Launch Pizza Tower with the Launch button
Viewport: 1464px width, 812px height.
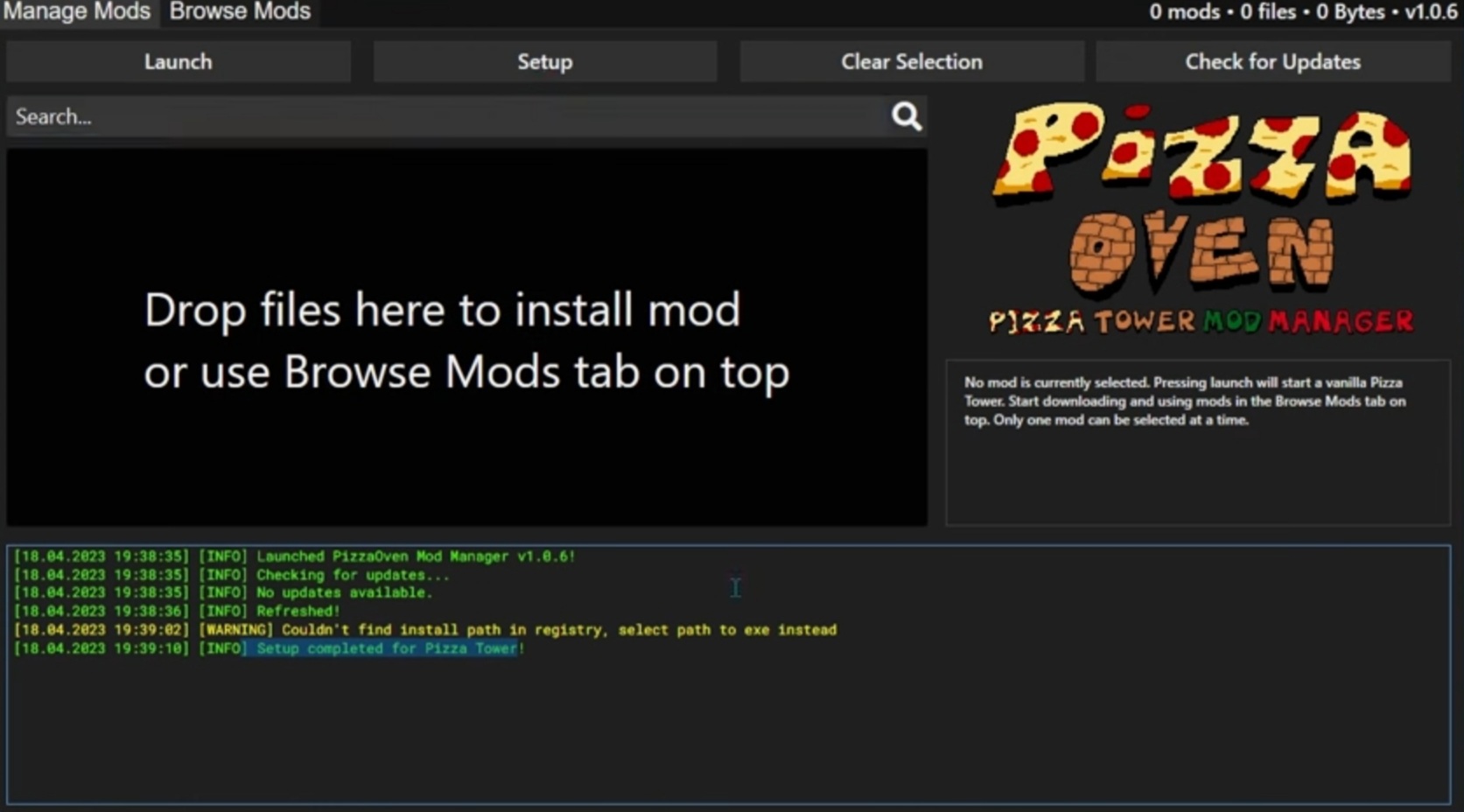tap(179, 62)
